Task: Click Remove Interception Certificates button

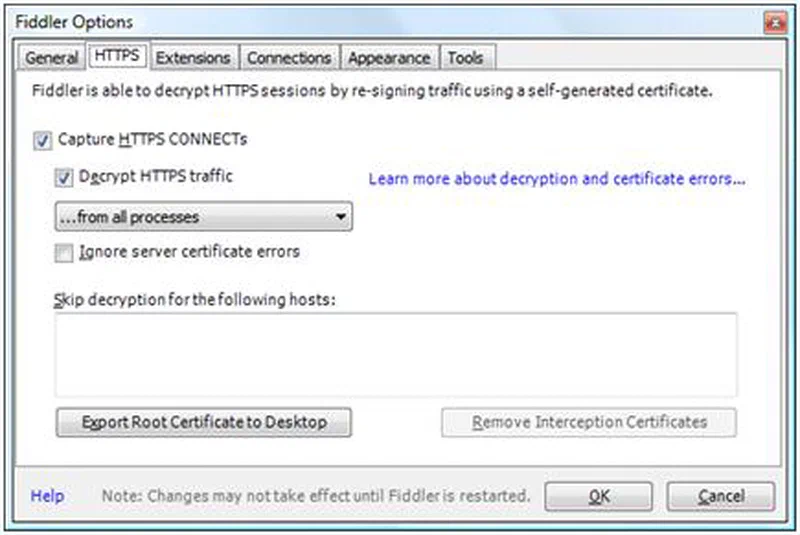Action: 589,422
